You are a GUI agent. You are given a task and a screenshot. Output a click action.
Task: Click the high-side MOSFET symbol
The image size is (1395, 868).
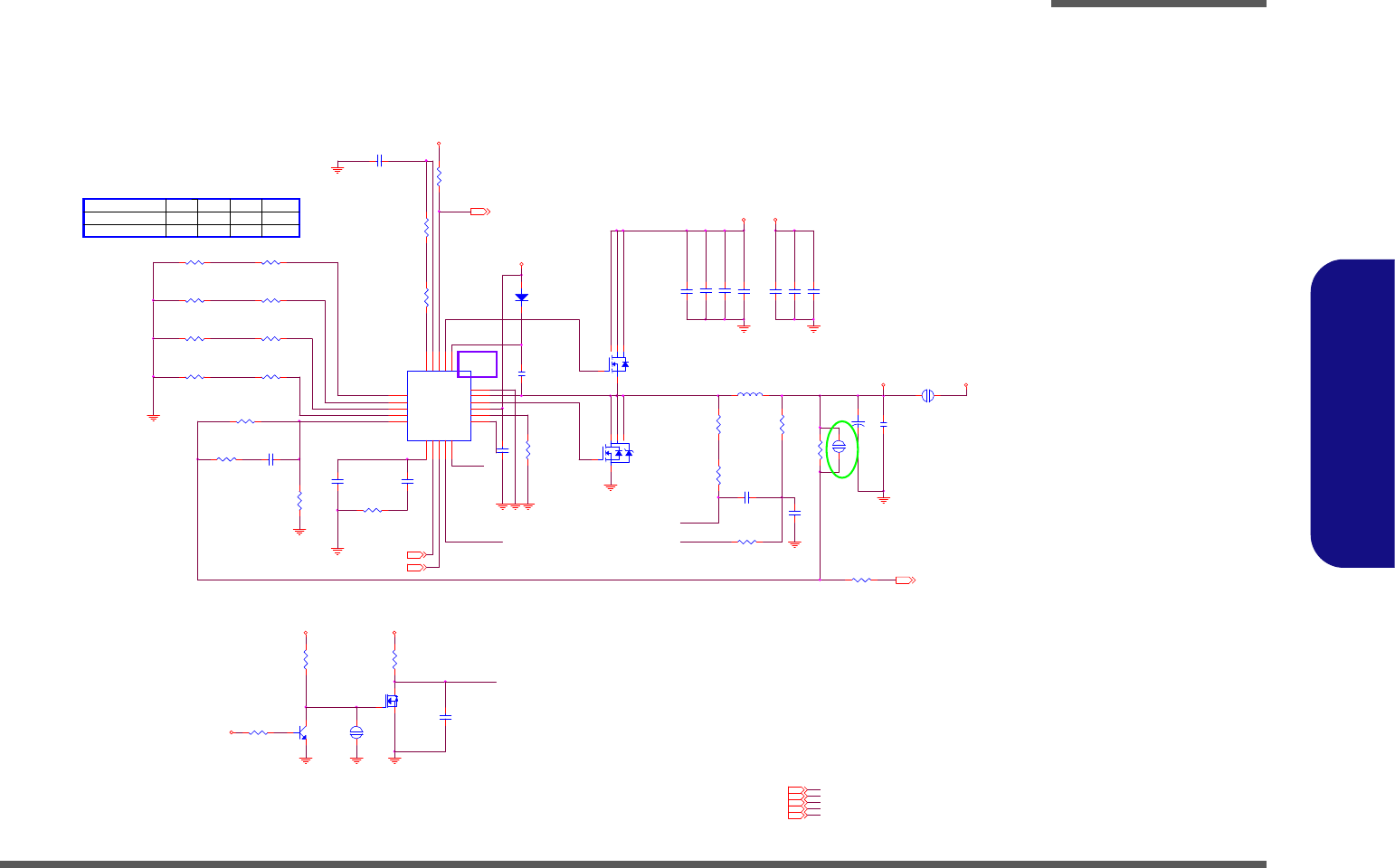(618, 364)
